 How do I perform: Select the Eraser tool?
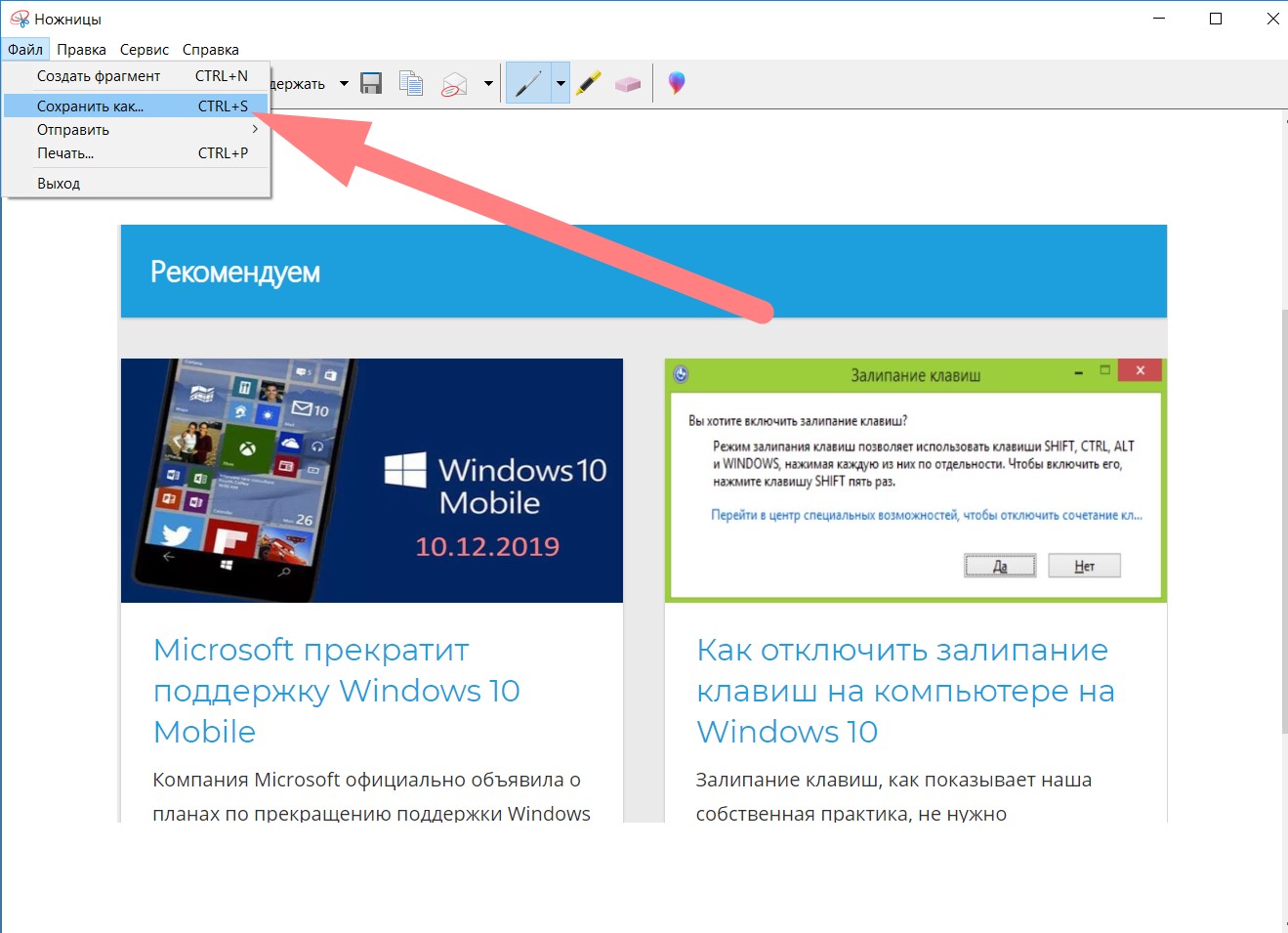[x=628, y=84]
